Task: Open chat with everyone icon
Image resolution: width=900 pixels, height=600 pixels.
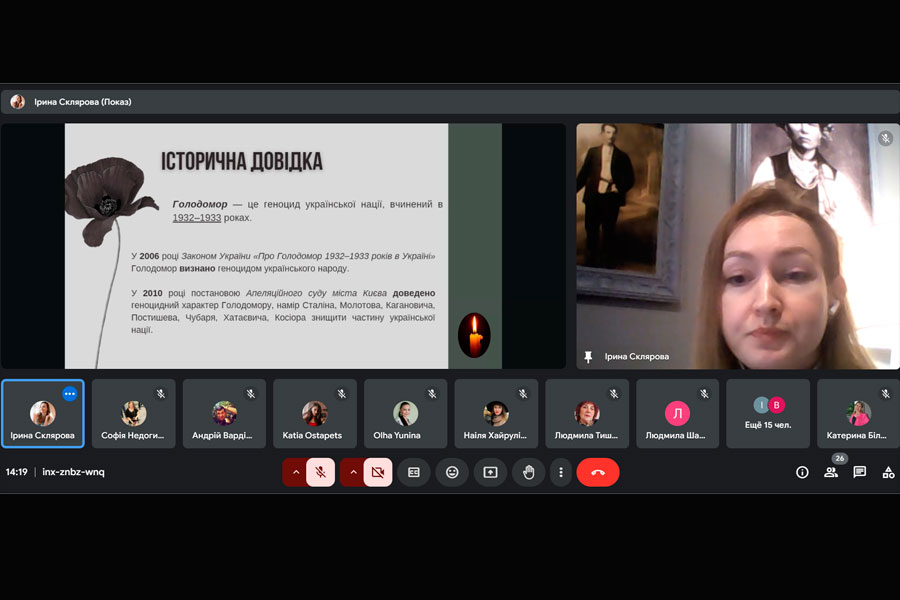Action: [x=859, y=472]
